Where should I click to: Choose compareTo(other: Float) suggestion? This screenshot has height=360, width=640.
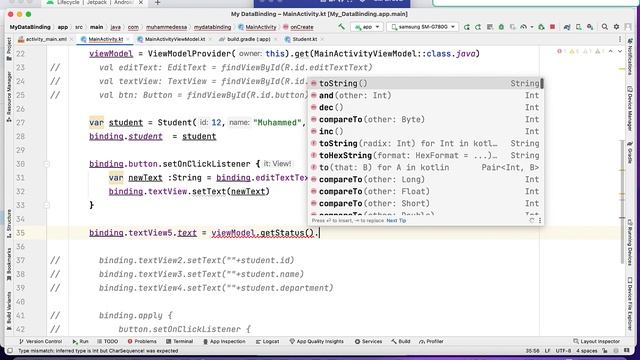point(425,191)
